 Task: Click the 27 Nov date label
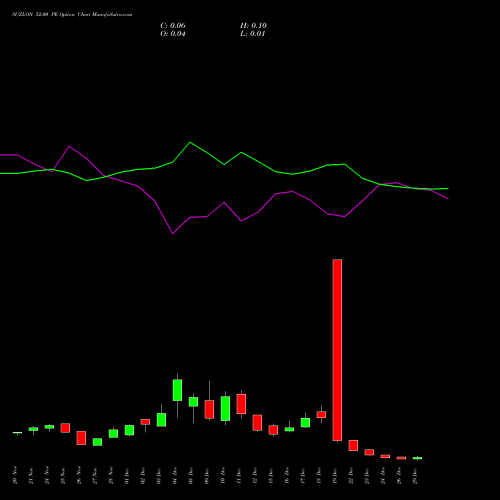coord(95,475)
